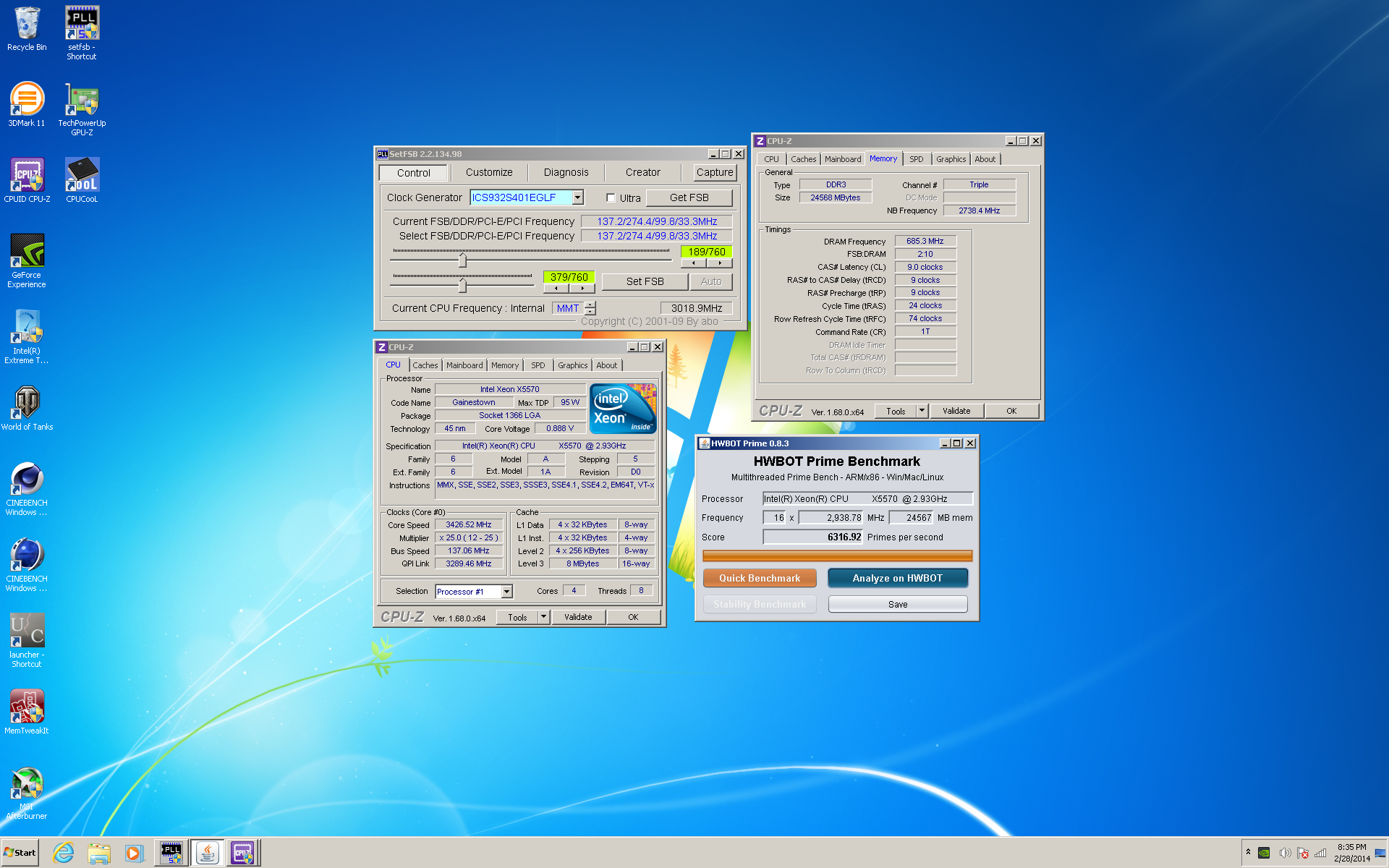Open About tab in CPU-Z Memory window

point(985,159)
